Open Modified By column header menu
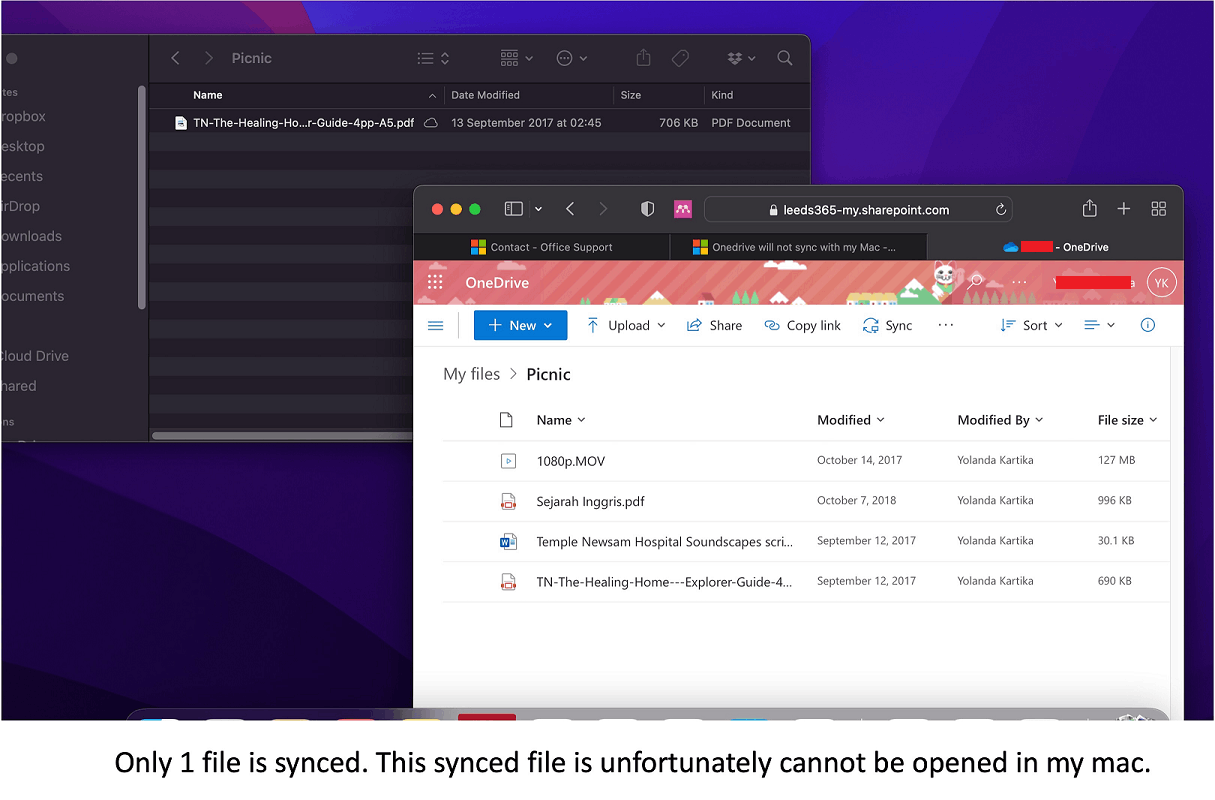 (1000, 420)
